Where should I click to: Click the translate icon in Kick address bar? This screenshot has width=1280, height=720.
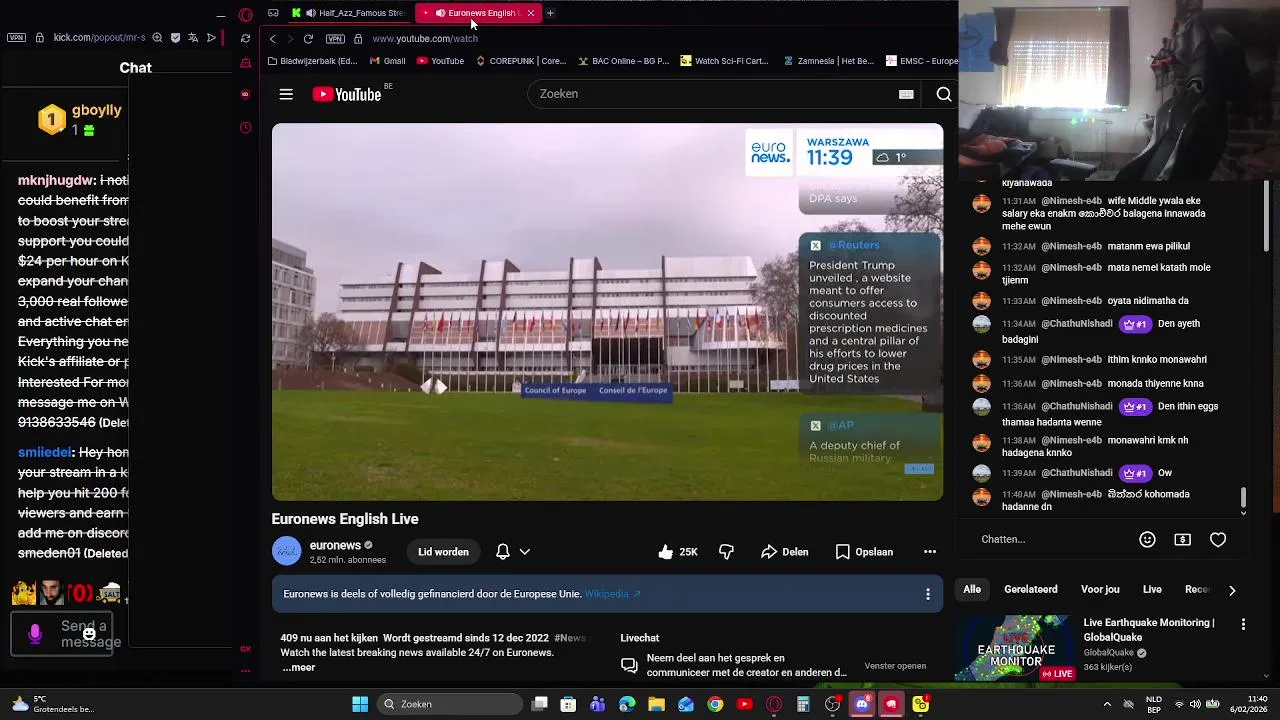coord(193,38)
